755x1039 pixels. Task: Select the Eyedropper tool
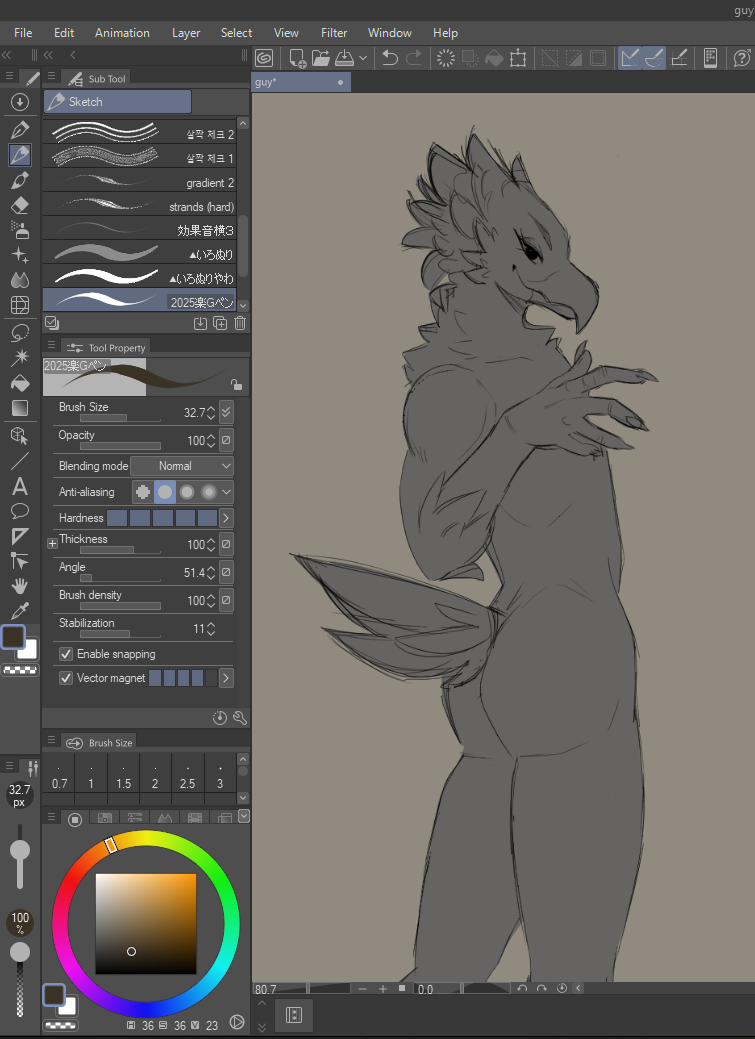point(20,611)
